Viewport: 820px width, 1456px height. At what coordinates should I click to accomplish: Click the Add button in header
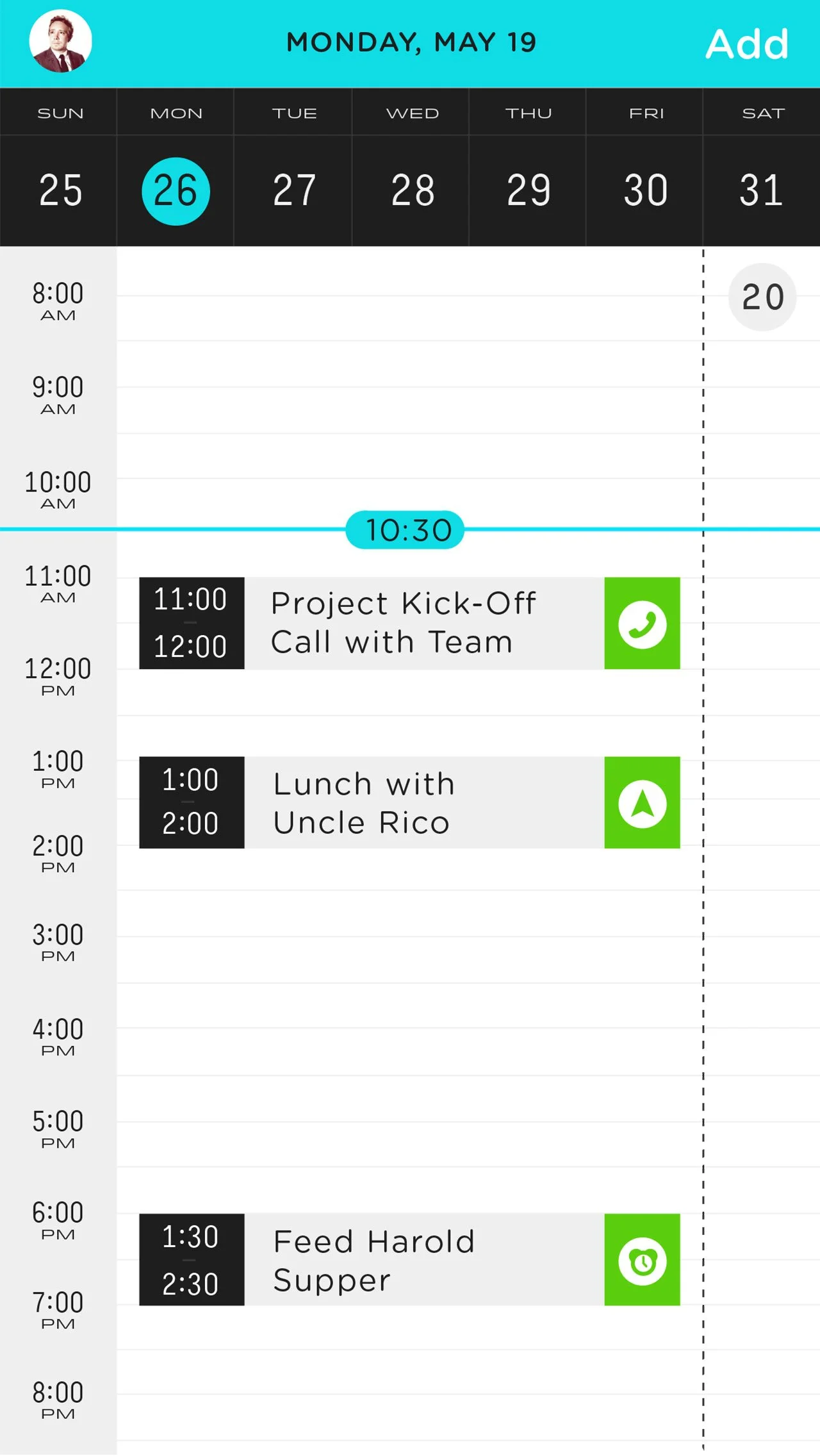point(747,44)
